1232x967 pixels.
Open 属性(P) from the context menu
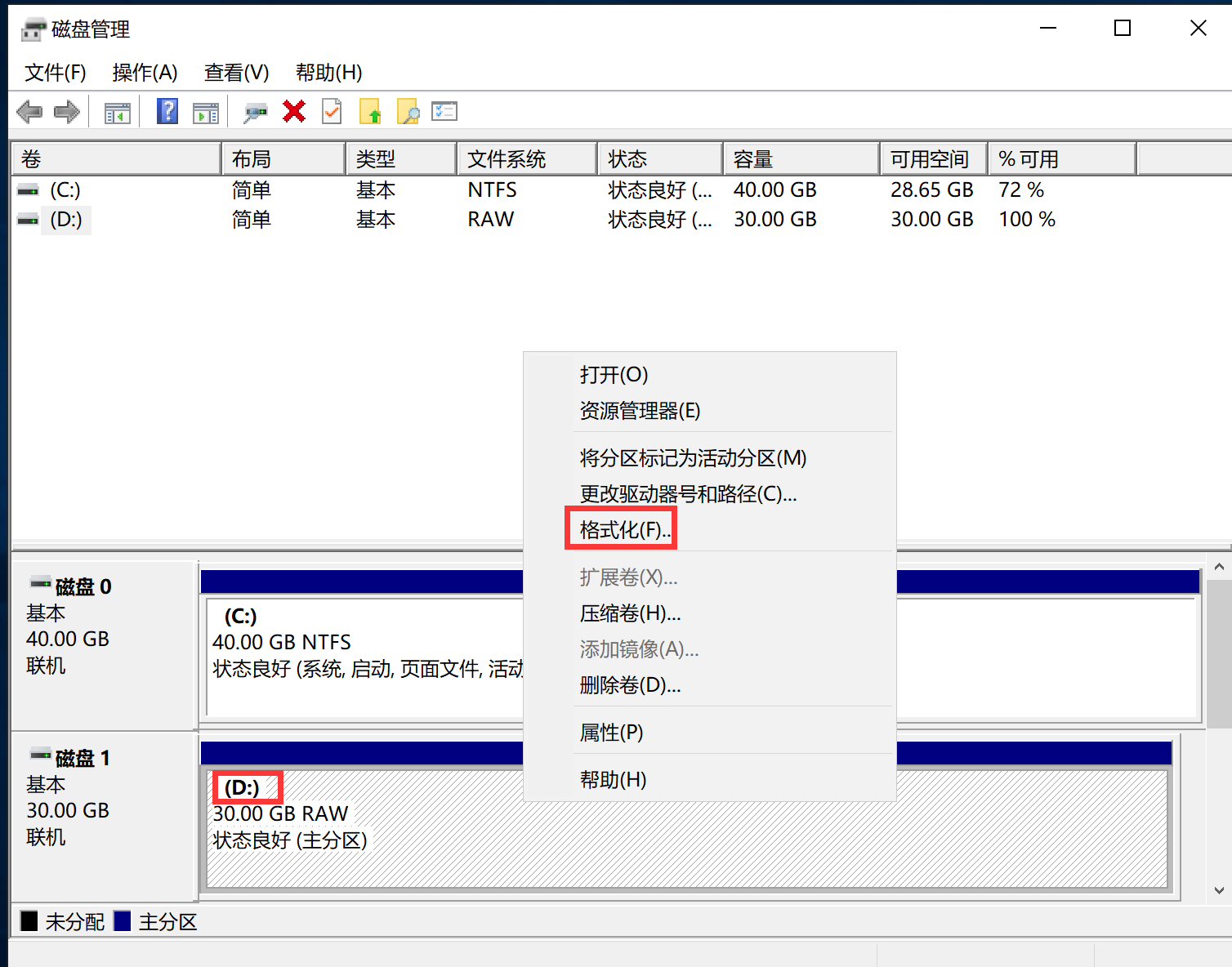click(x=709, y=733)
